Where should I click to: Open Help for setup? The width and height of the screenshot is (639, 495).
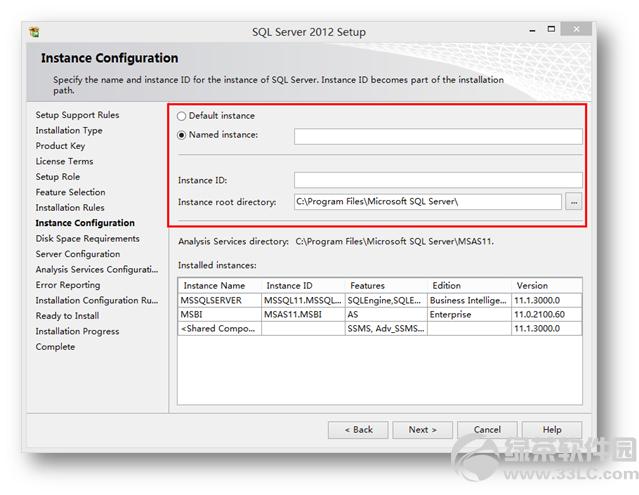click(x=552, y=430)
